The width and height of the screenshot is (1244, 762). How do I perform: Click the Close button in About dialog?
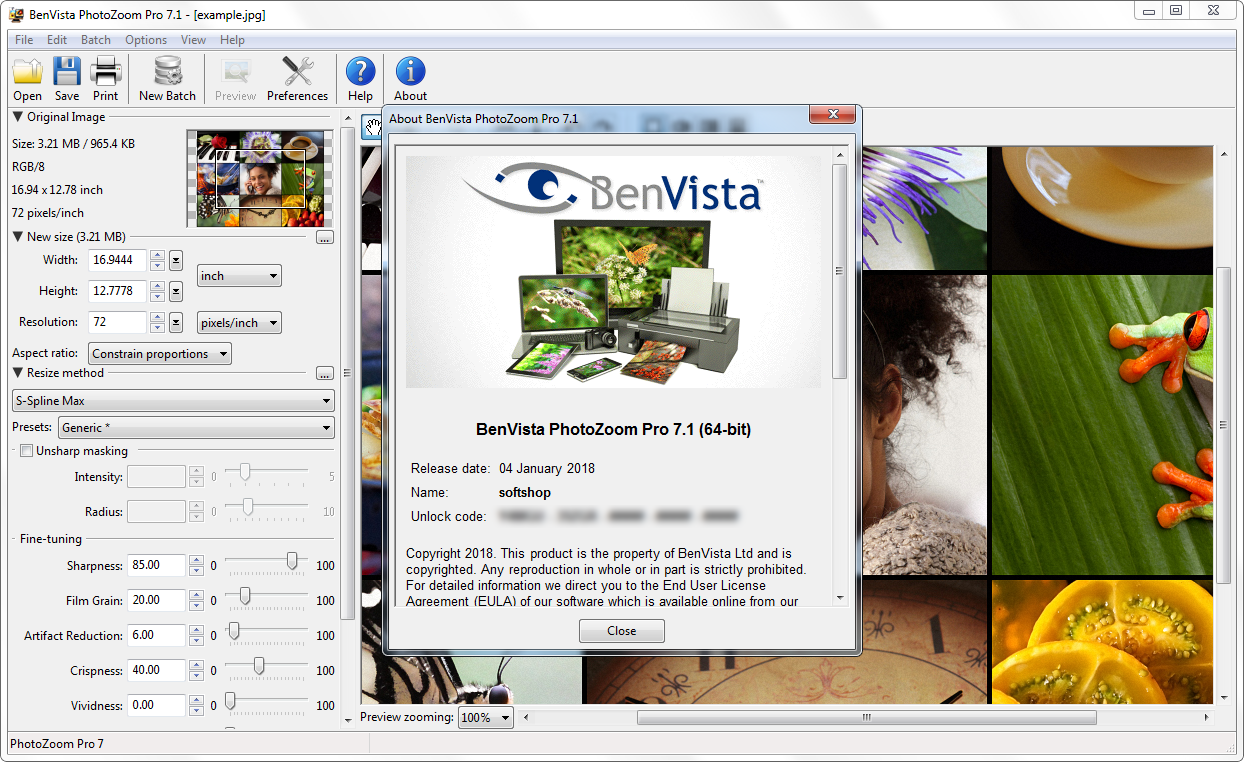click(621, 631)
